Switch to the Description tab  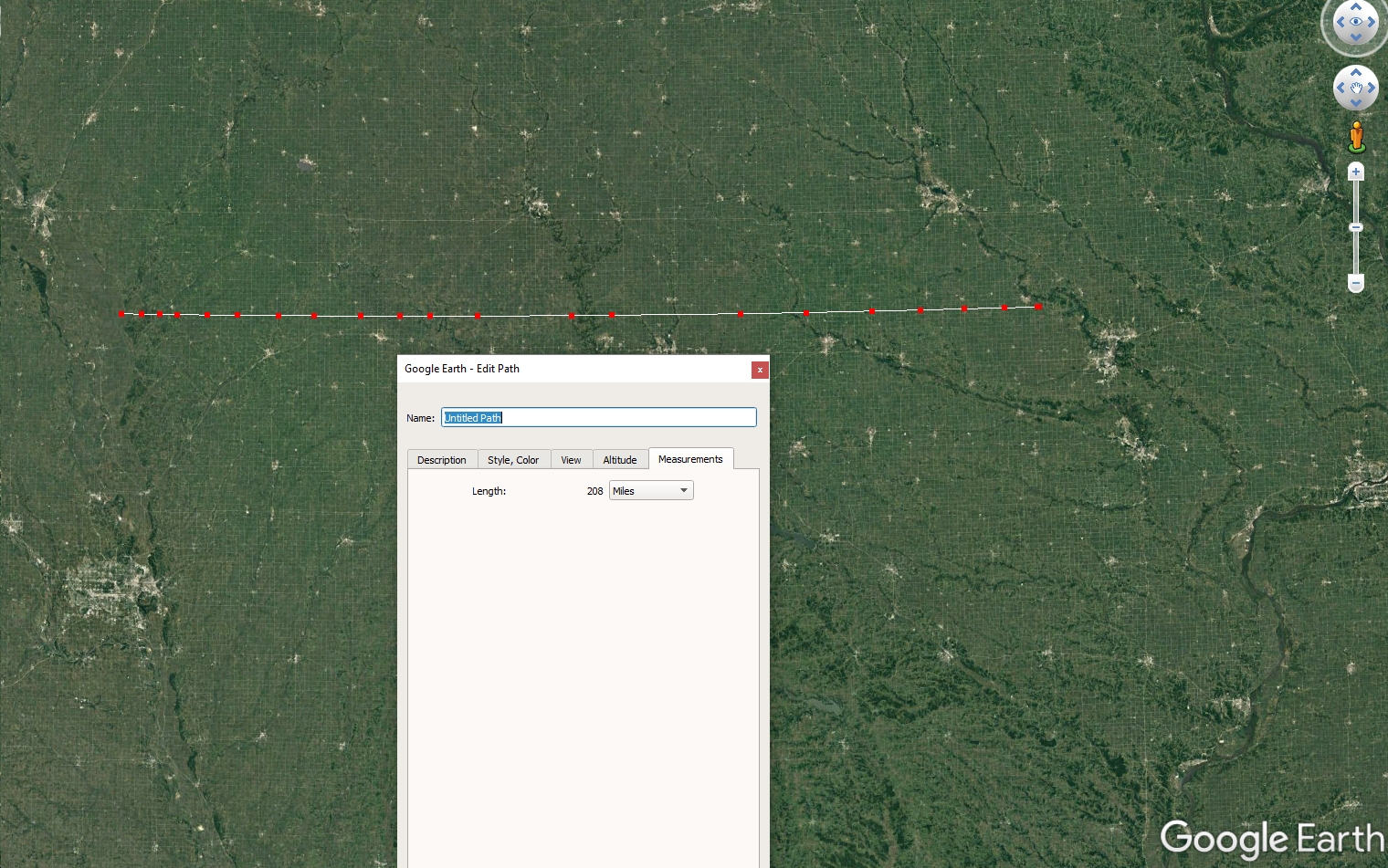[442, 460]
